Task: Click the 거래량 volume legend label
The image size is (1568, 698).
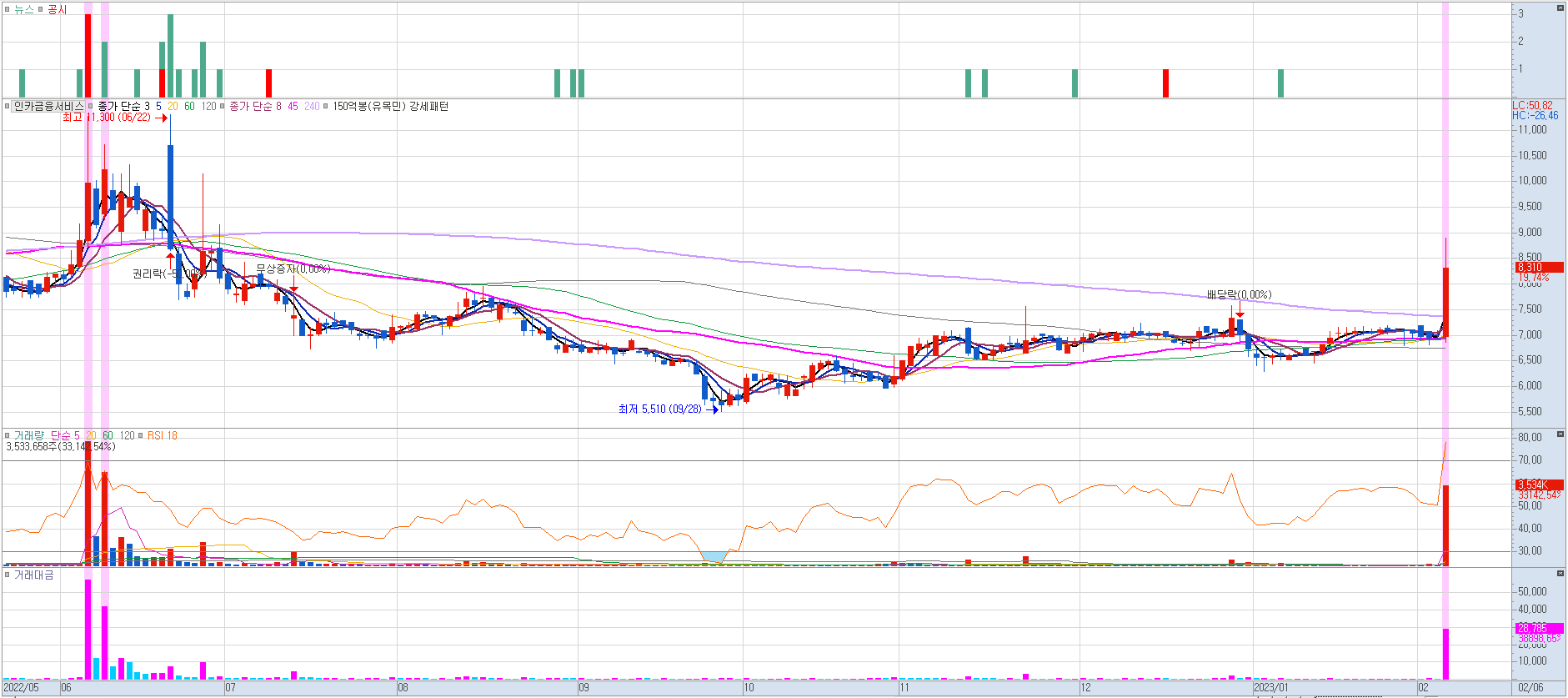Action: [29, 436]
